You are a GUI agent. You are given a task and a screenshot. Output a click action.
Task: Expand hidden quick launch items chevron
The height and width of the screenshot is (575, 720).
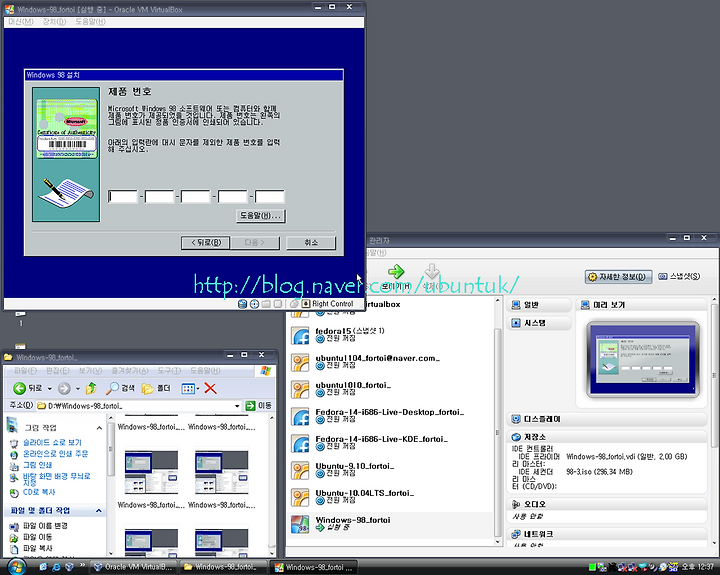click(83, 565)
